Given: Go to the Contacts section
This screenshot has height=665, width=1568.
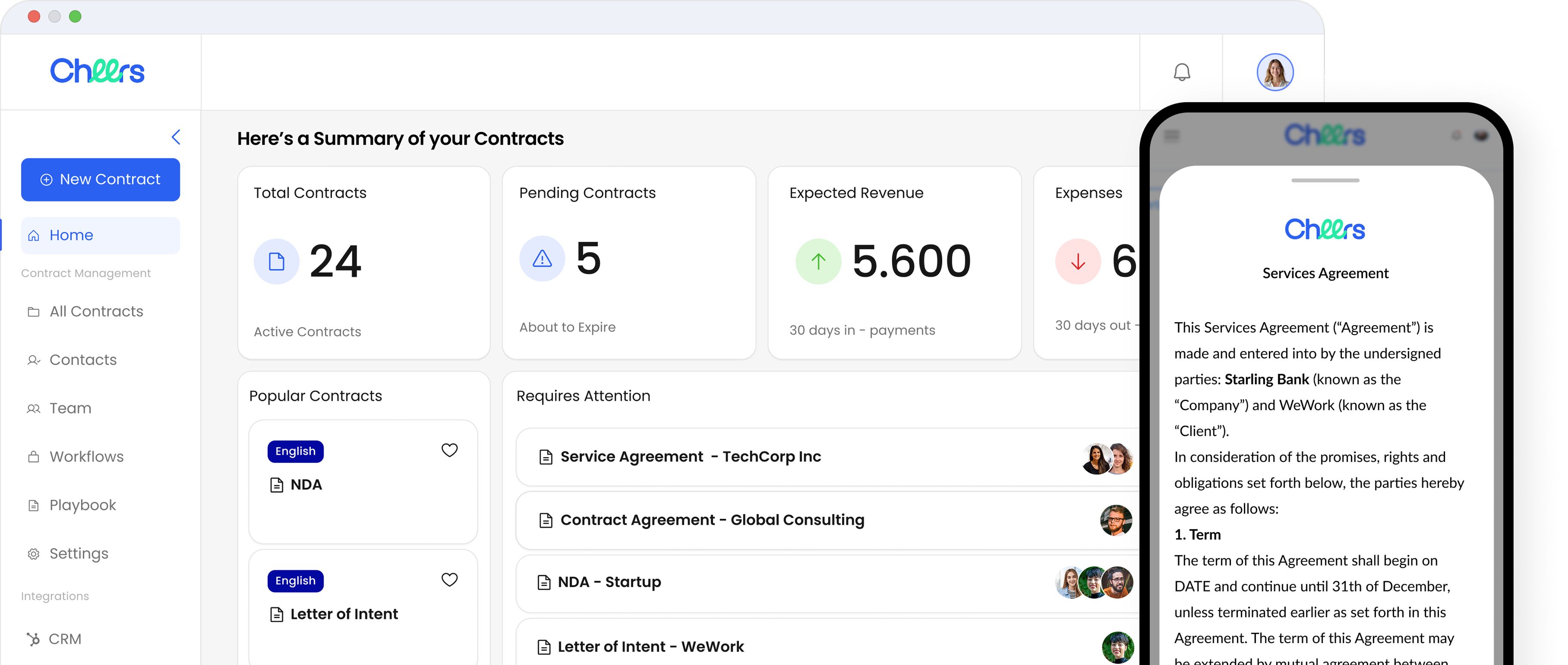Looking at the screenshot, I should (x=83, y=360).
